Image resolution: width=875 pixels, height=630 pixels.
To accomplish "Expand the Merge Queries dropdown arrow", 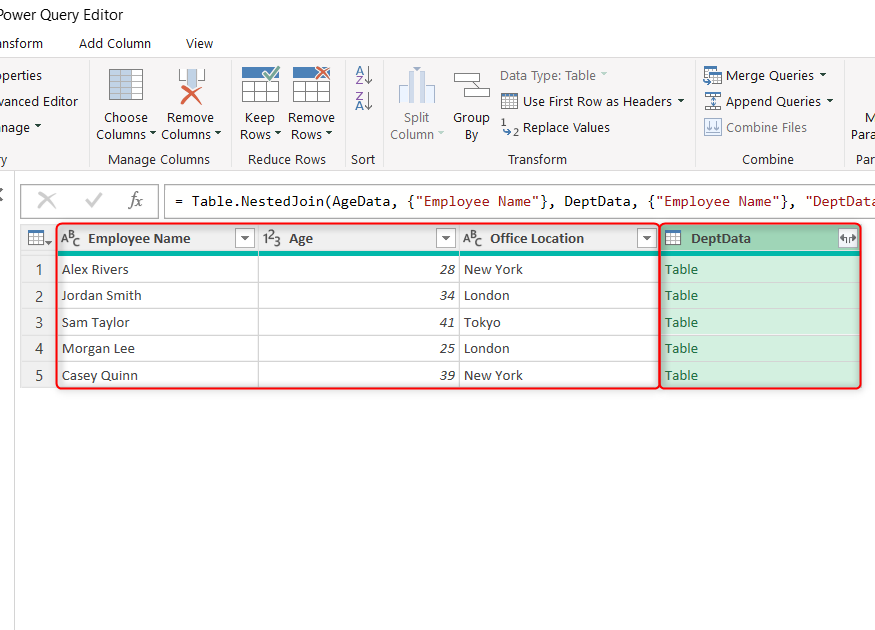I will [x=823, y=75].
